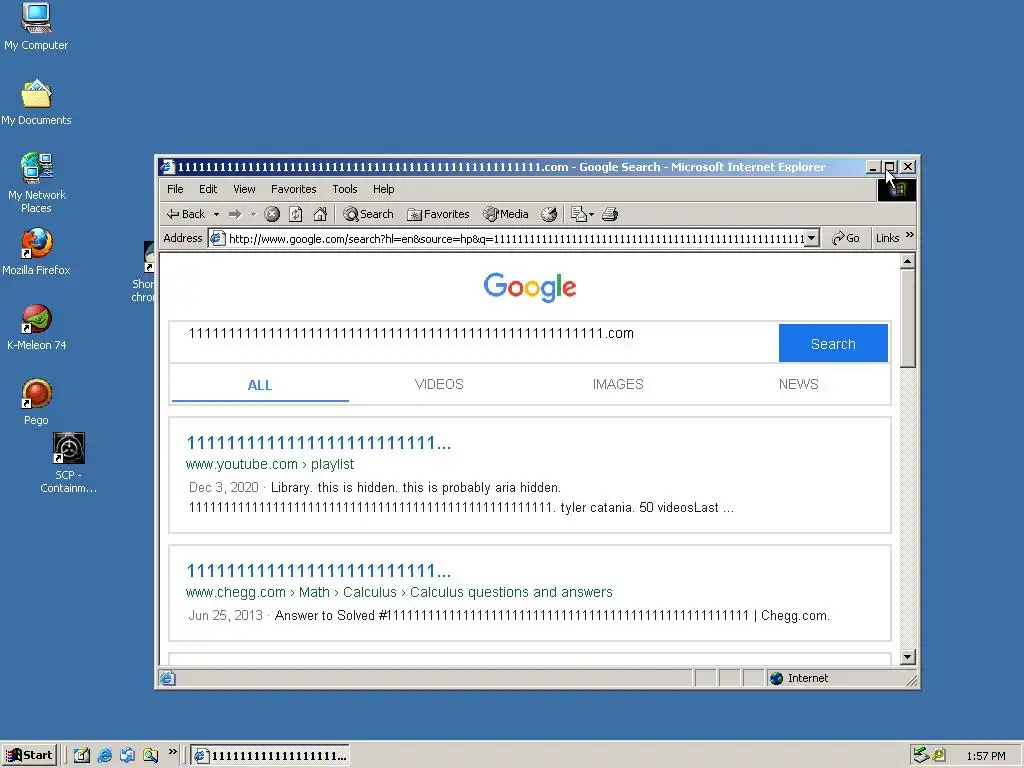Viewport: 1024px width, 768px height.
Task: Click the IE page icon in status bar
Action: click(x=168, y=679)
